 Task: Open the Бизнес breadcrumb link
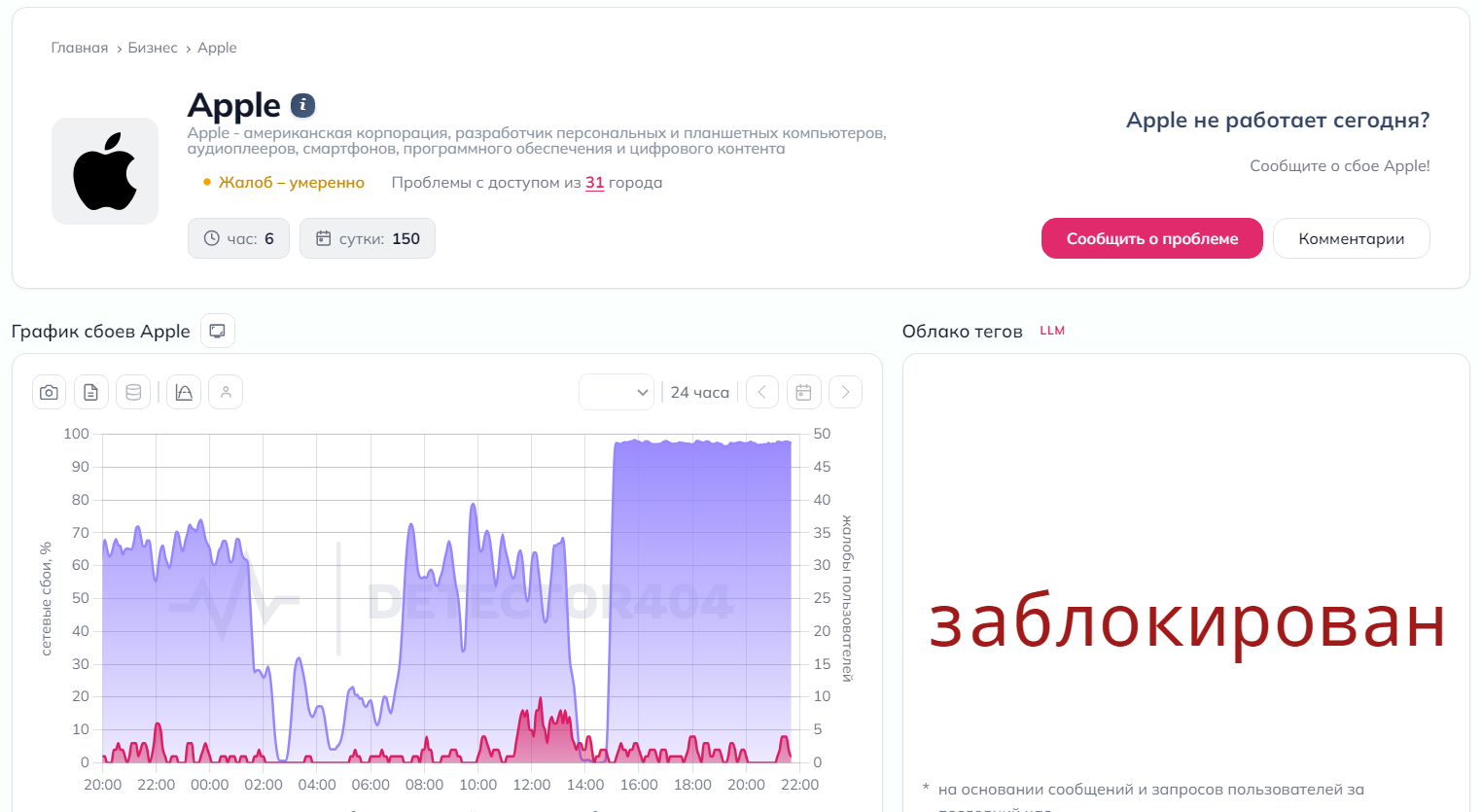click(153, 48)
